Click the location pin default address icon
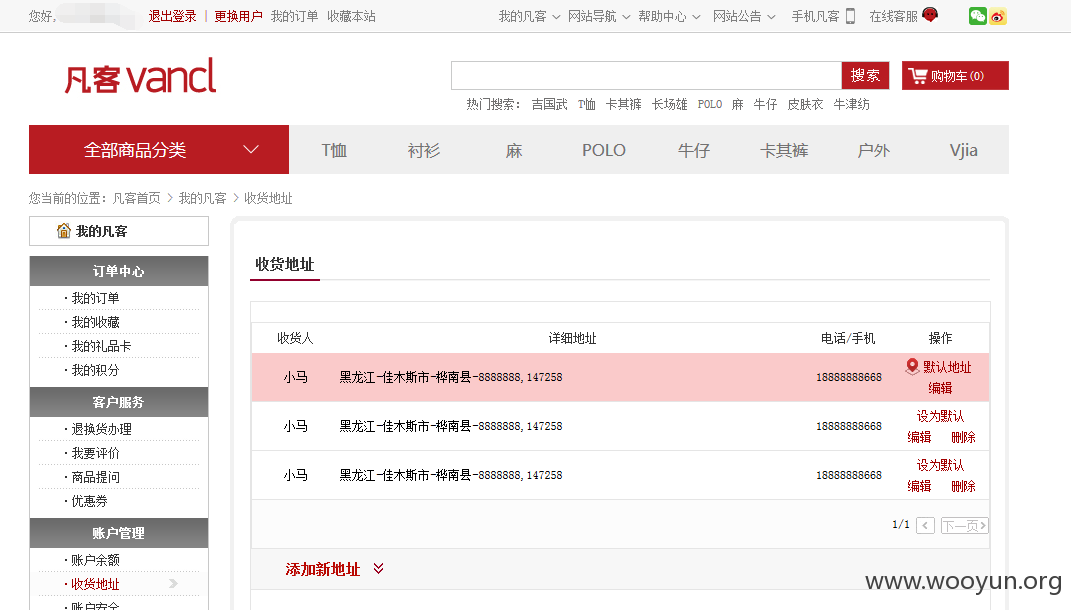The height and width of the screenshot is (610, 1071). click(912, 367)
